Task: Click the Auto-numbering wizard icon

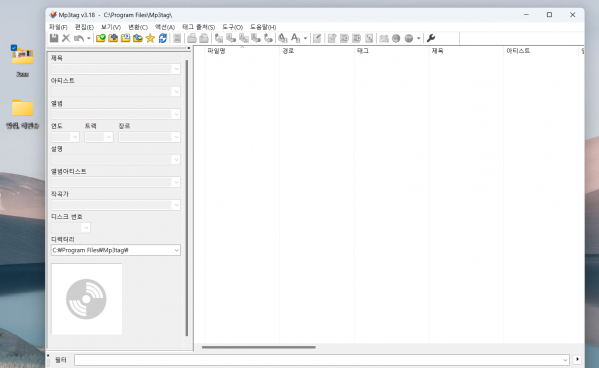Action: pyautogui.click(x=369, y=38)
